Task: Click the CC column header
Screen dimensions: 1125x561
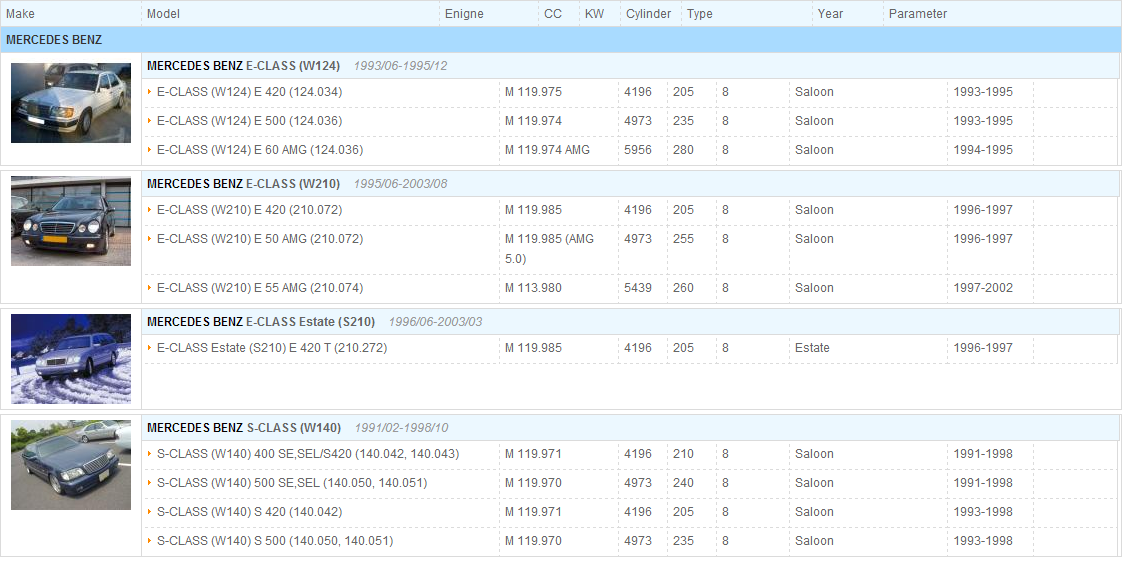Action: (552, 14)
